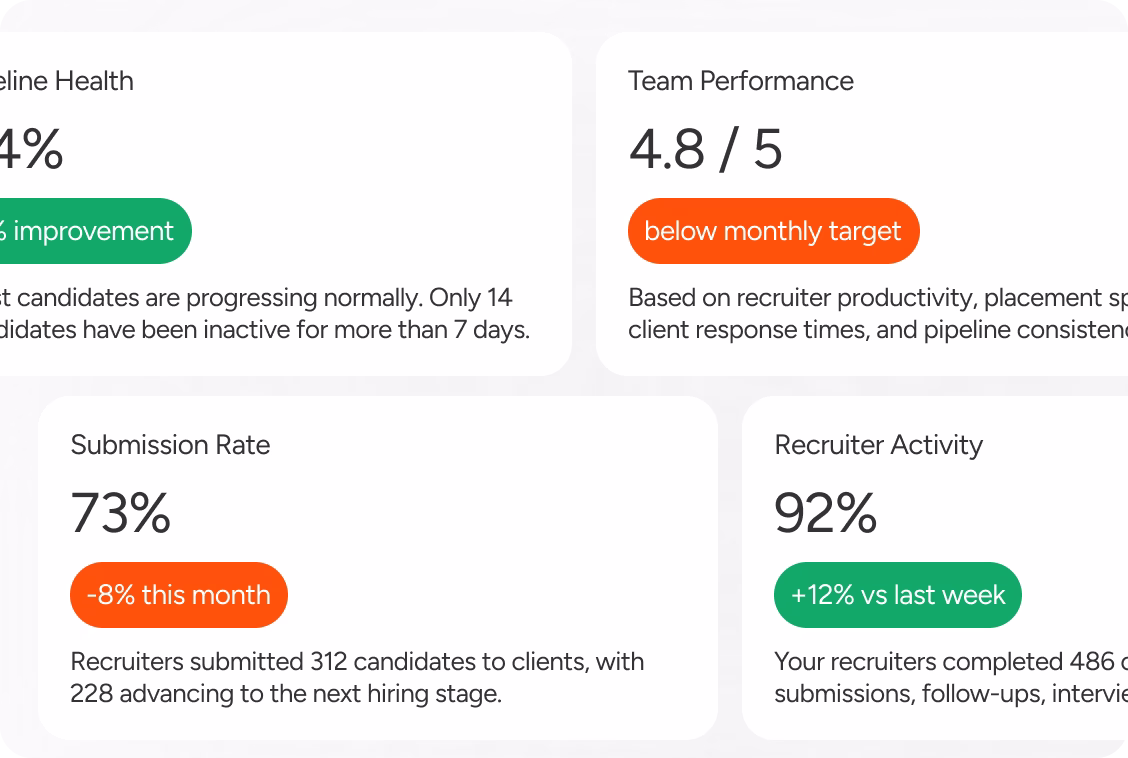
Task: Select the recruiter productivity description text
Action: pos(878,314)
